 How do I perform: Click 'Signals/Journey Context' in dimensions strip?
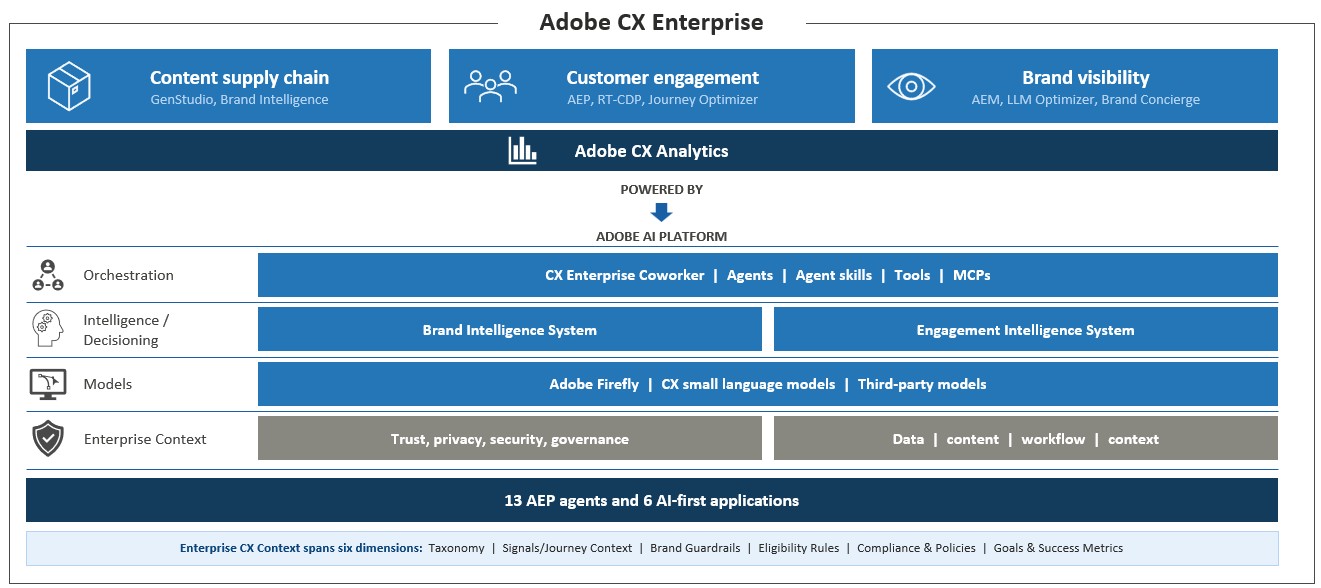568,548
